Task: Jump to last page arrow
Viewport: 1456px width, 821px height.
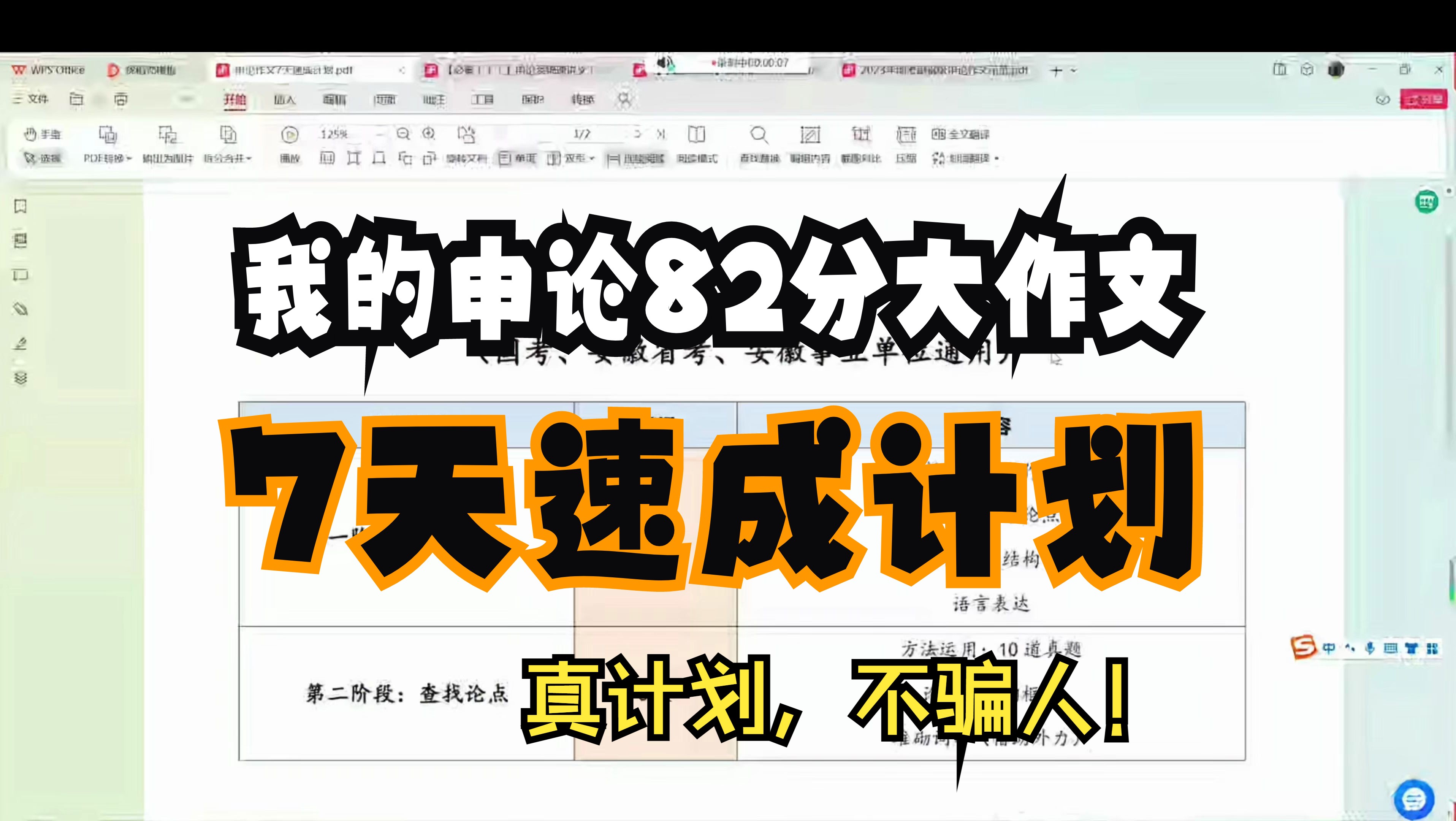Action: point(661,135)
